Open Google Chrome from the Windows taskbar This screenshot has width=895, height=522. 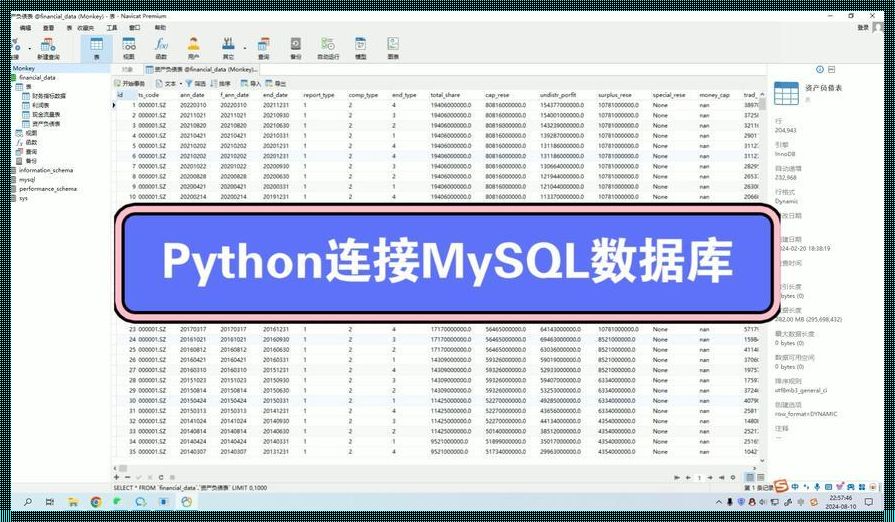pos(96,501)
